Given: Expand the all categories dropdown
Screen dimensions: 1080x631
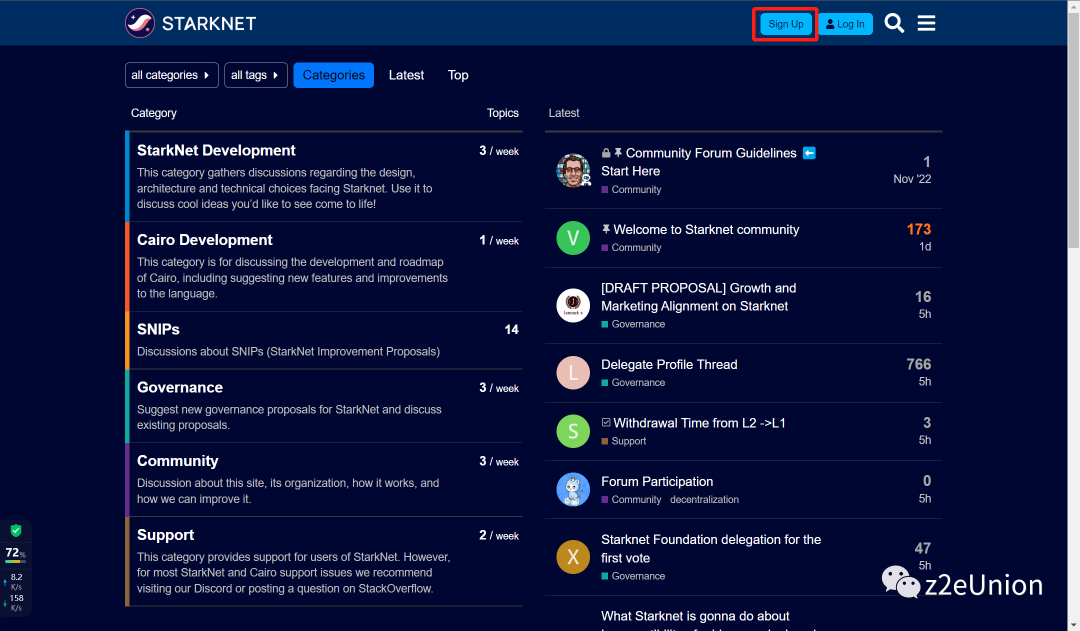Looking at the screenshot, I should [171, 75].
